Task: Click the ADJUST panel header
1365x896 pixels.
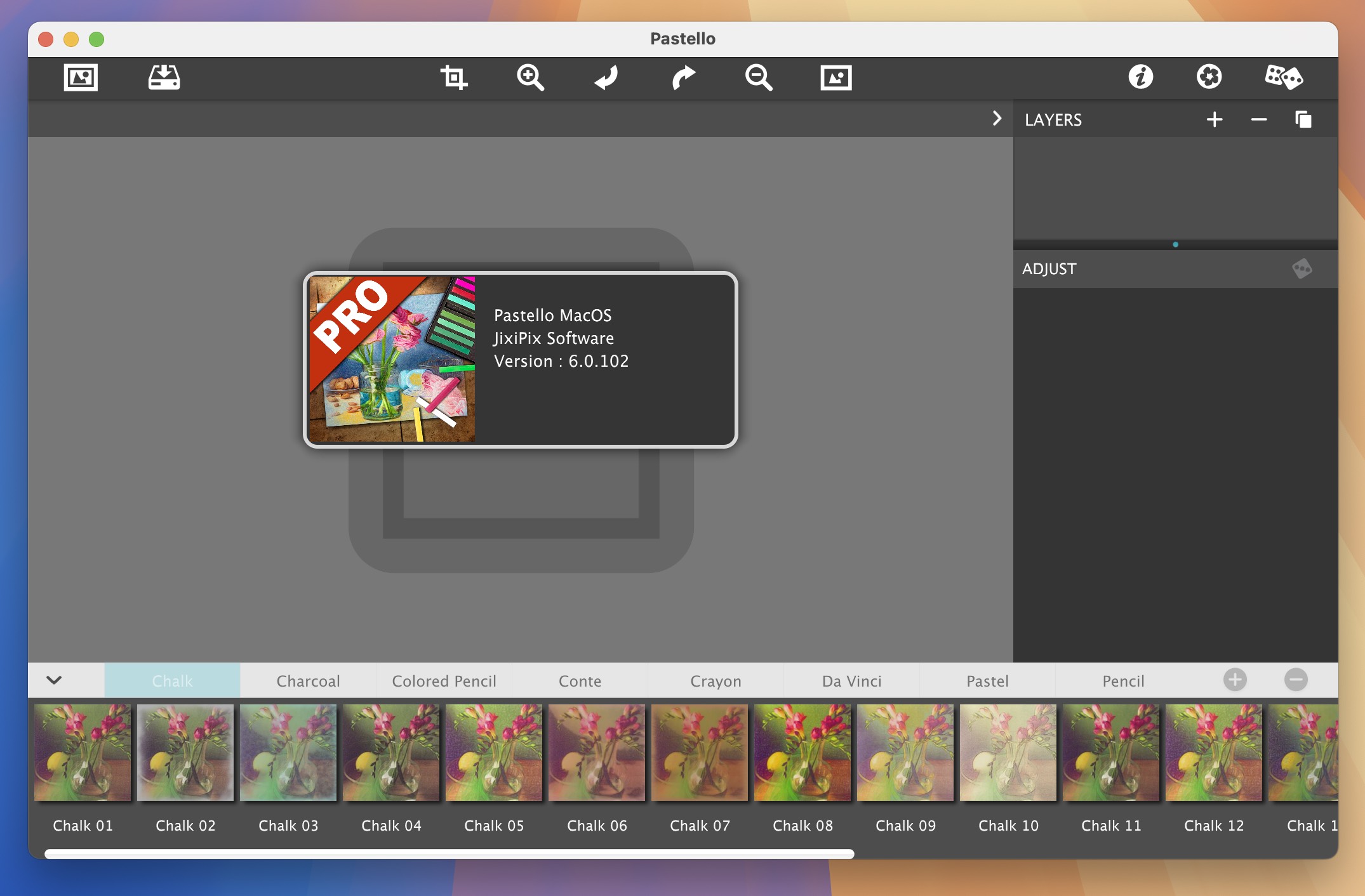Action: click(1049, 269)
